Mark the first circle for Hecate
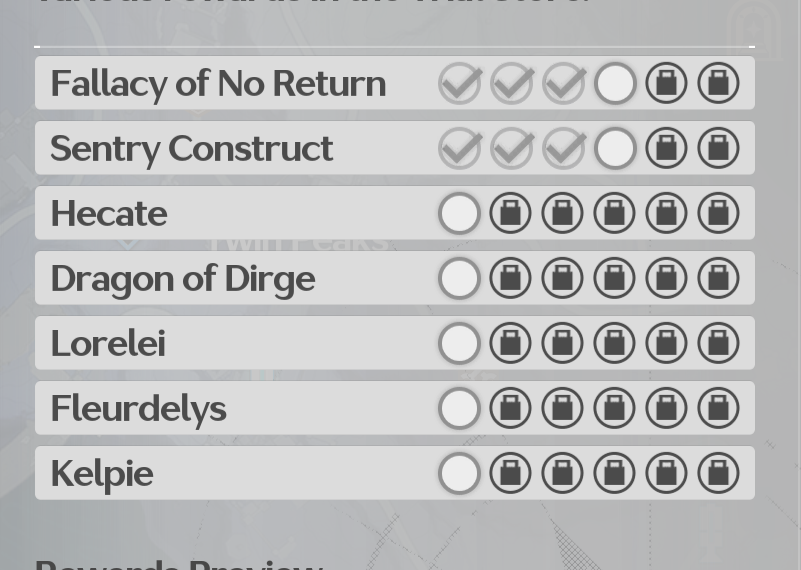This screenshot has width=801, height=570. 459,213
